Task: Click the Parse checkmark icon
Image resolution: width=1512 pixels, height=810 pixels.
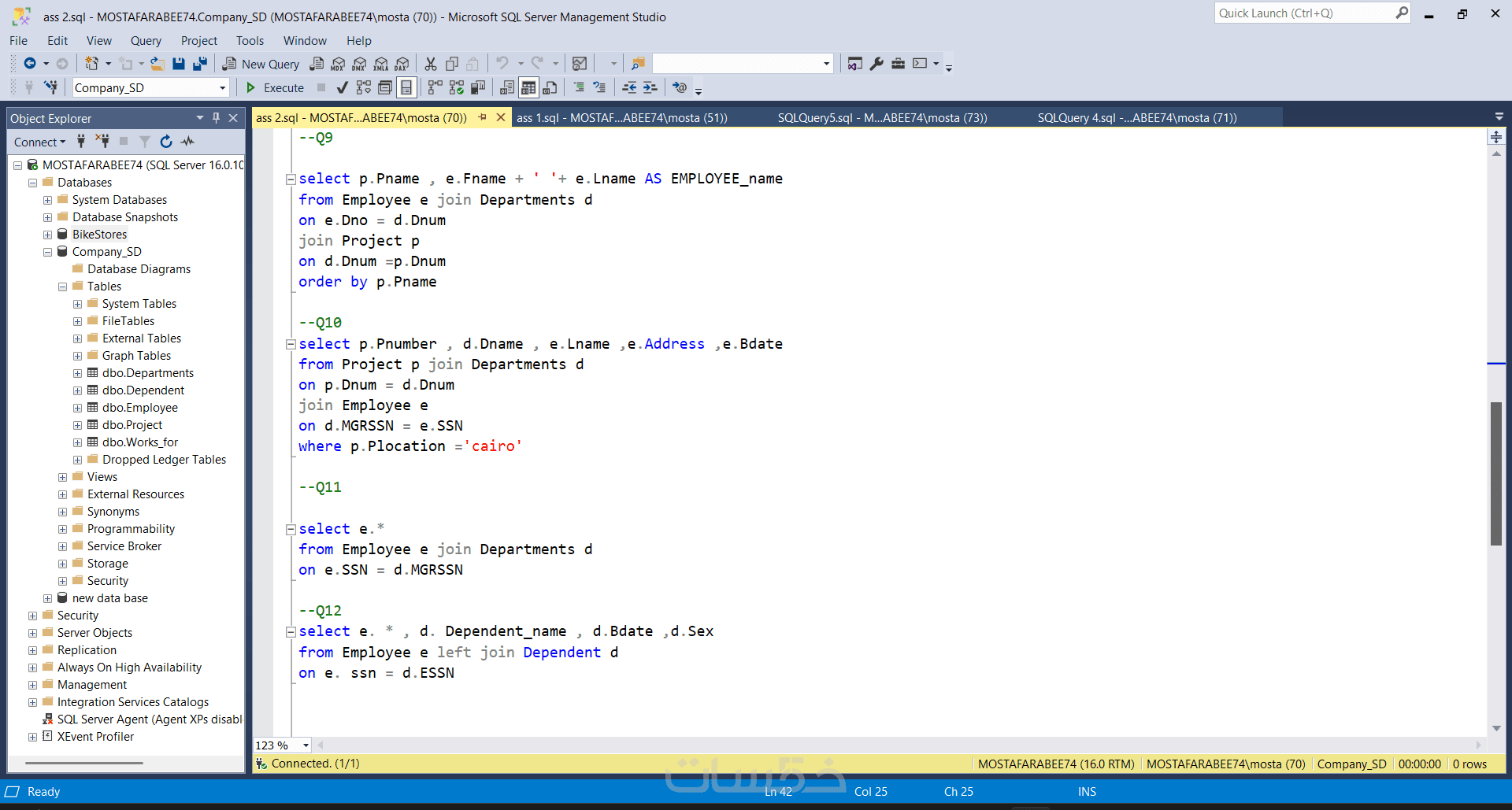Action: pyautogui.click(x=342, y=87)
